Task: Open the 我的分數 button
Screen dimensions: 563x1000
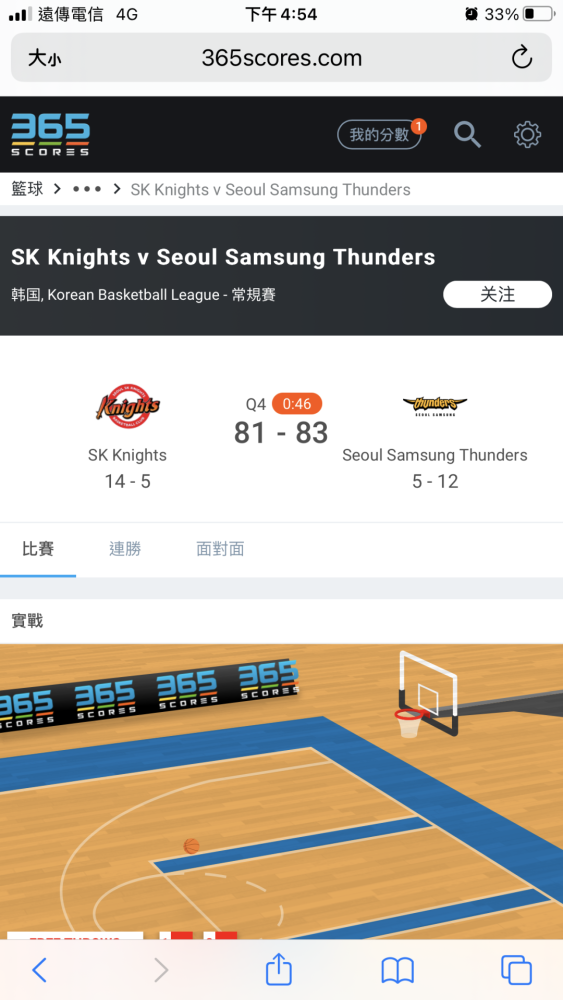Action: pyautogui.click(x=379, y=135)
